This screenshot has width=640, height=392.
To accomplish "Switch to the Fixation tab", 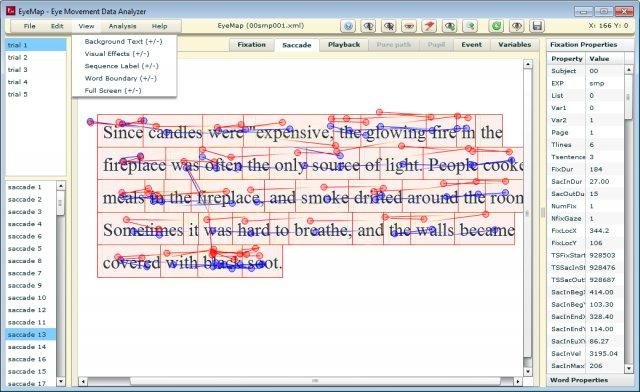I will coord(251,45).
